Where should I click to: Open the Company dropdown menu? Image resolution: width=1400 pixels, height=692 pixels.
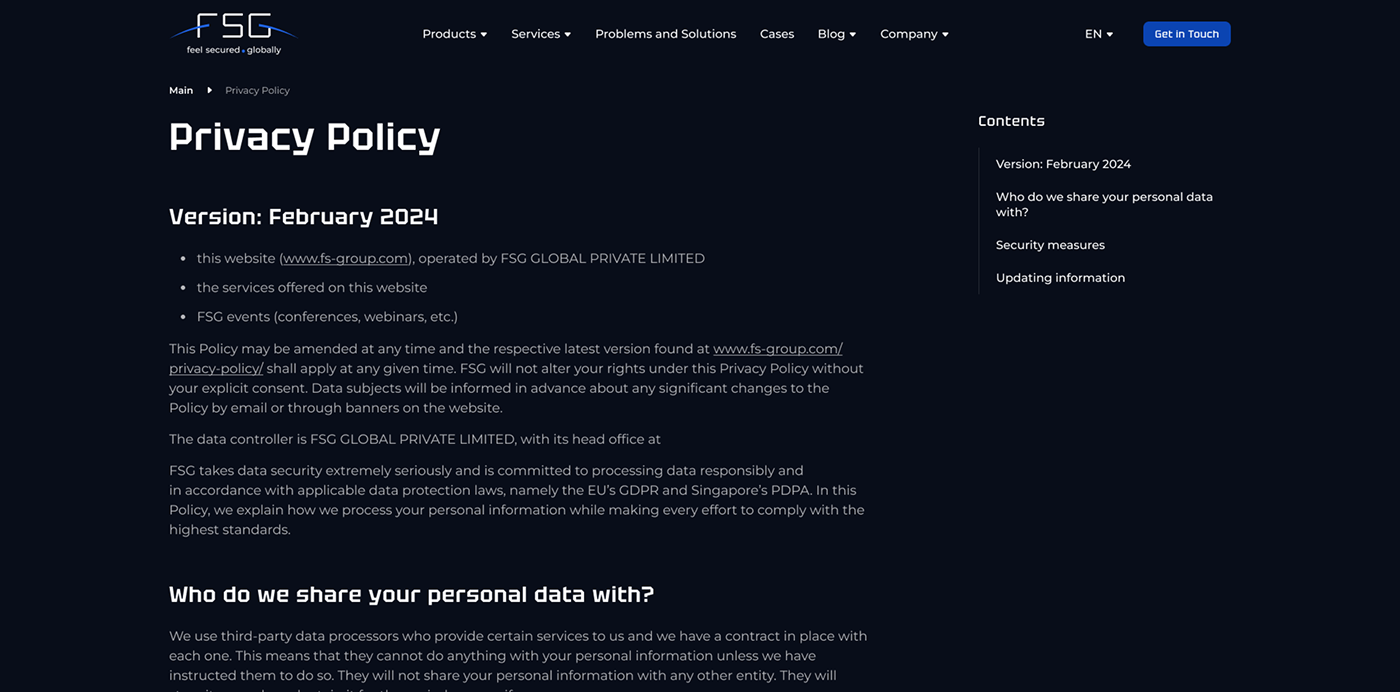913,34
